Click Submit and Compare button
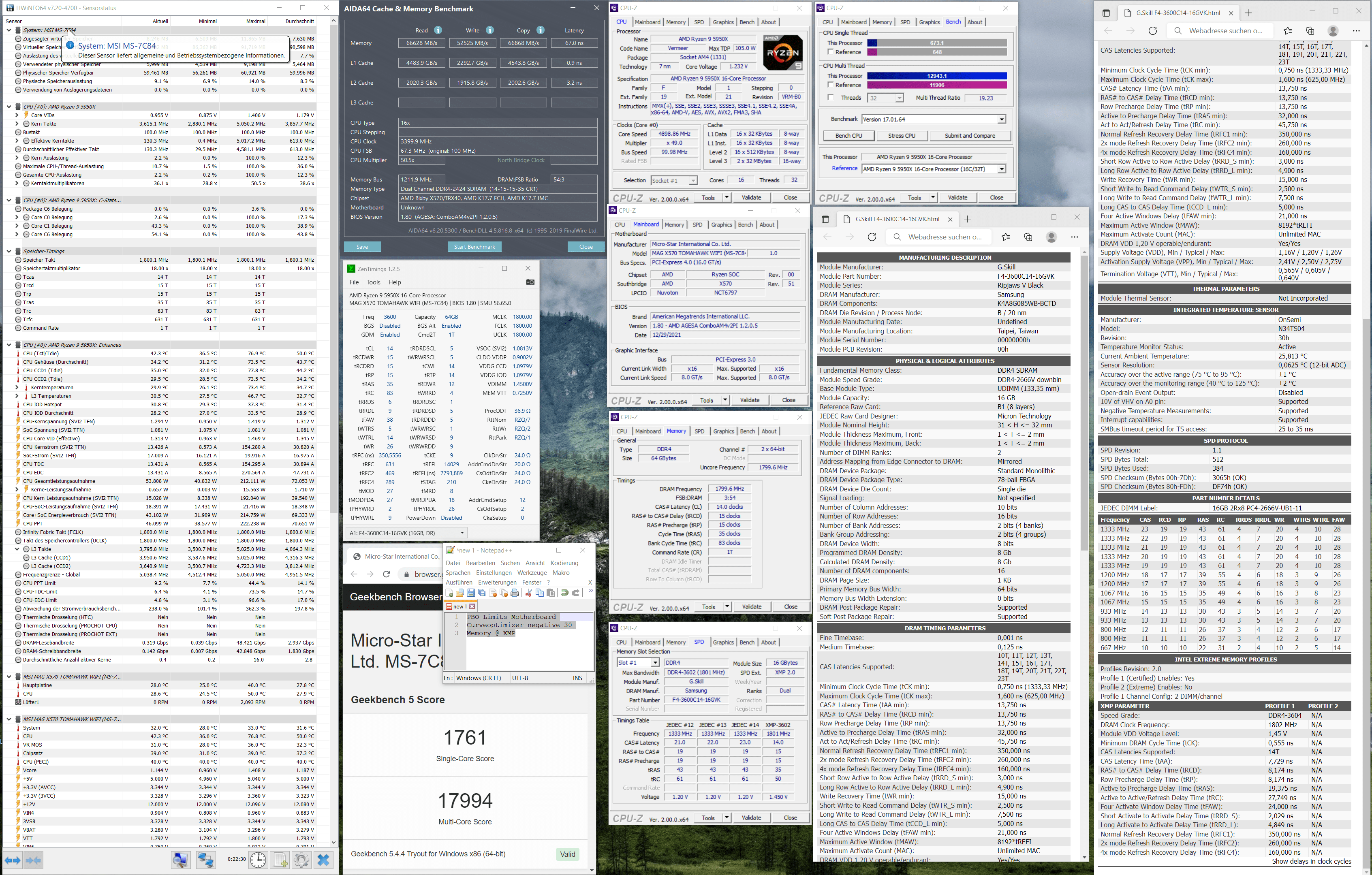The image size is (1372, 875). click(x=970, y=136)
